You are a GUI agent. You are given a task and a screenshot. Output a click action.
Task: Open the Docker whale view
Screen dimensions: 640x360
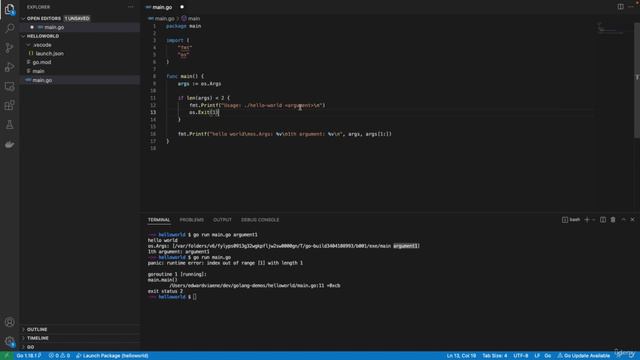[x=9, y=144]
